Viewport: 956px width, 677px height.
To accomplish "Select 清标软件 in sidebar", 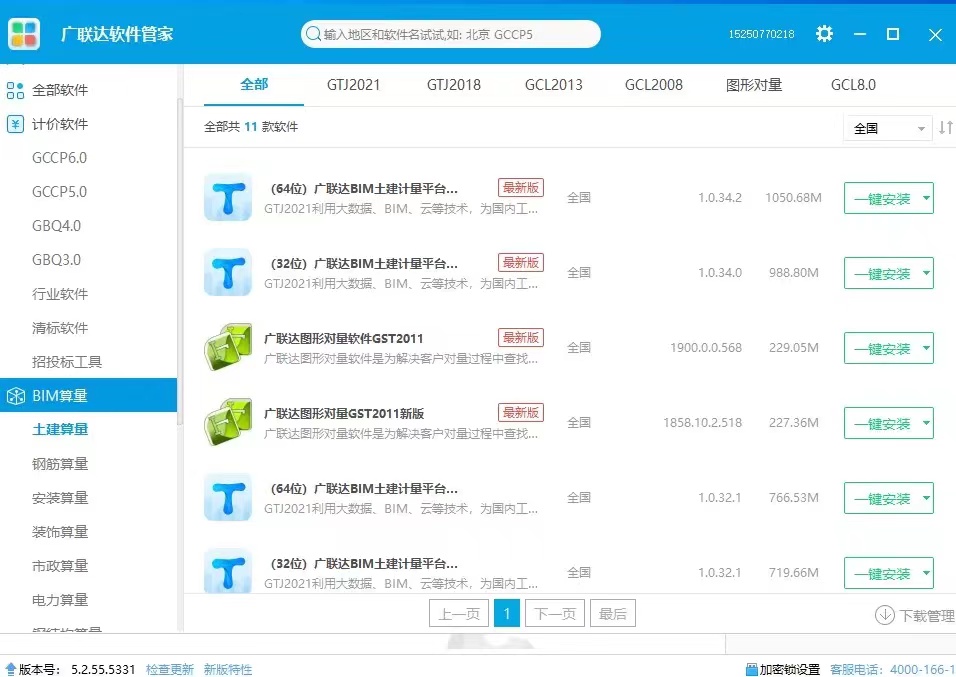I will 60,328.
